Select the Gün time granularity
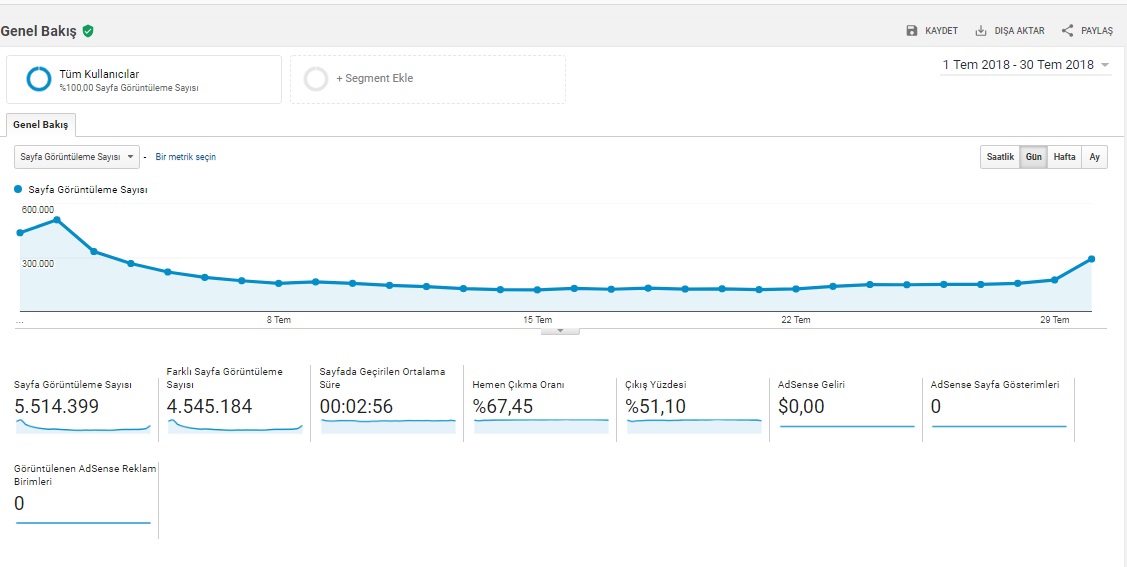The height and width of the screenshot is (567, 1127). click(x=1033, y=157)
